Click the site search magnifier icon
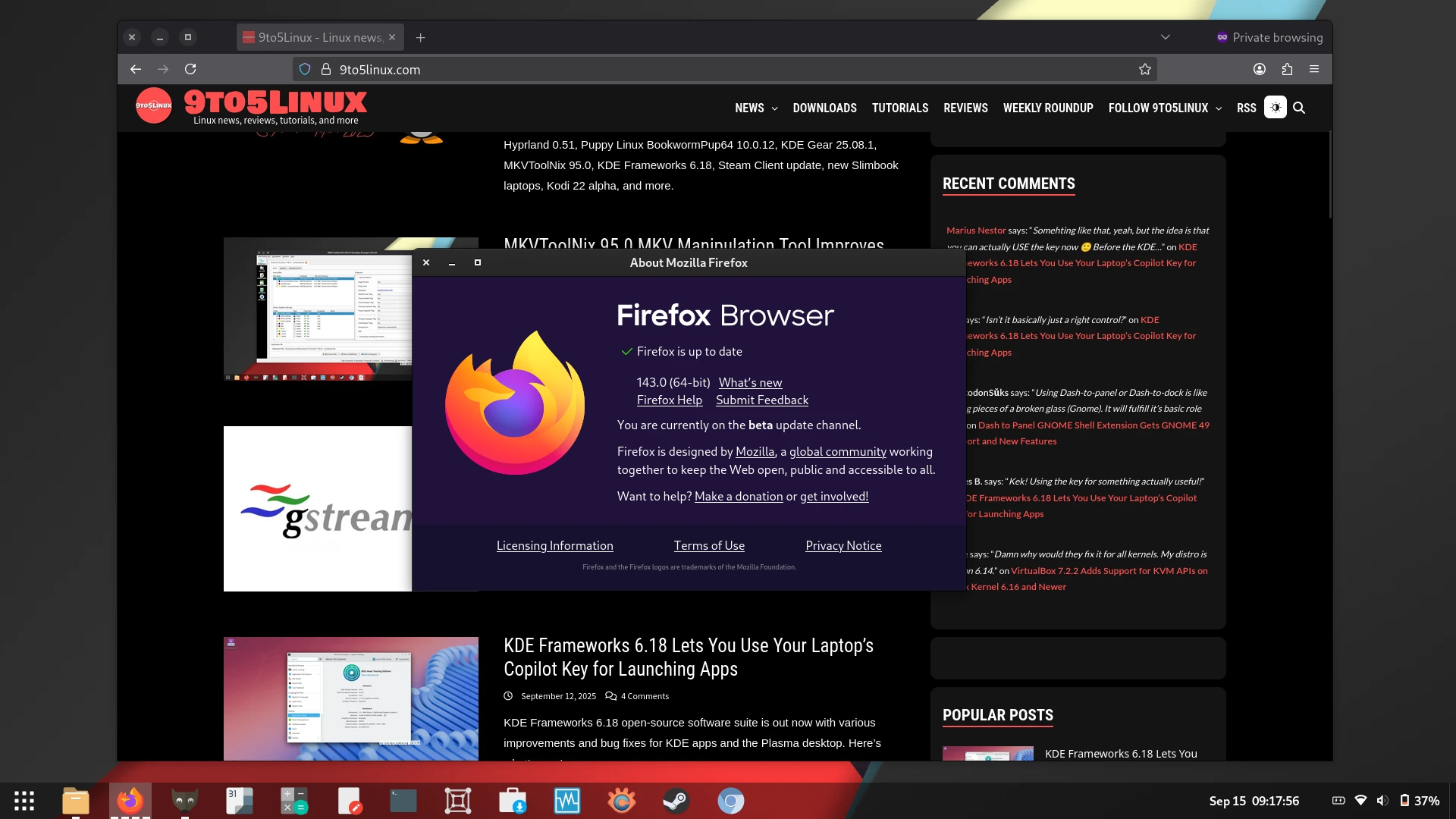 tap(1299, 108)
